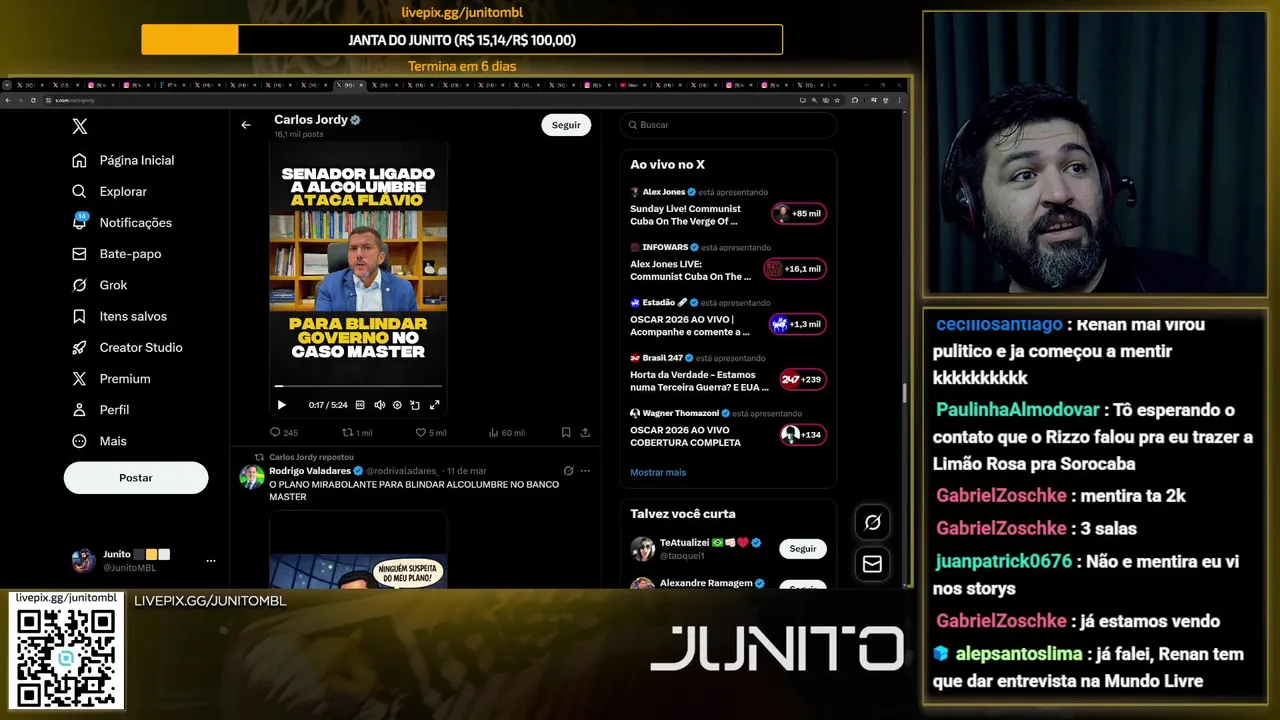The image size is (1280, 720).
Task: Open Explorar from the sidebar
Action: click(109, 191)
